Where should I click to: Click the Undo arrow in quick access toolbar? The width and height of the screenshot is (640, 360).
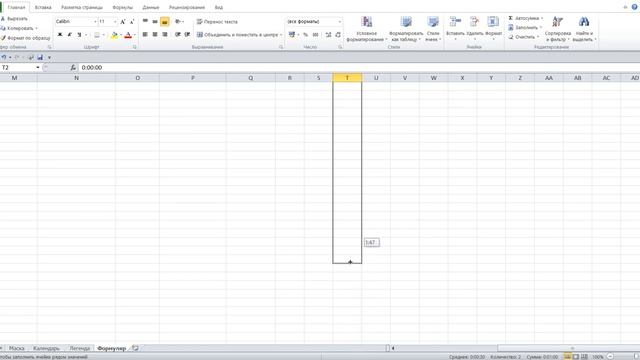(4, 58)
